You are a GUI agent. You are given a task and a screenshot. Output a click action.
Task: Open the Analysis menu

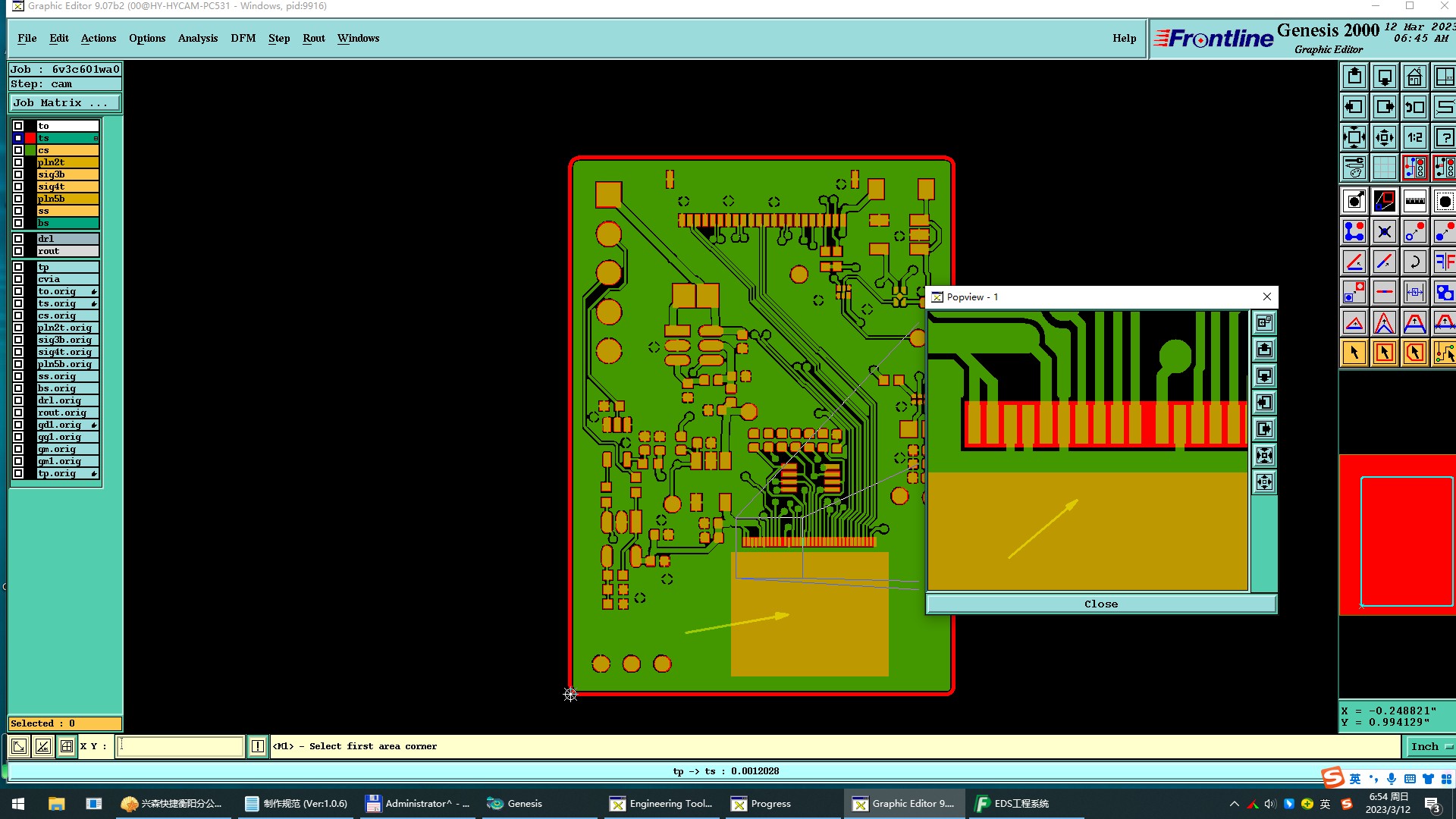coord(197,38)
